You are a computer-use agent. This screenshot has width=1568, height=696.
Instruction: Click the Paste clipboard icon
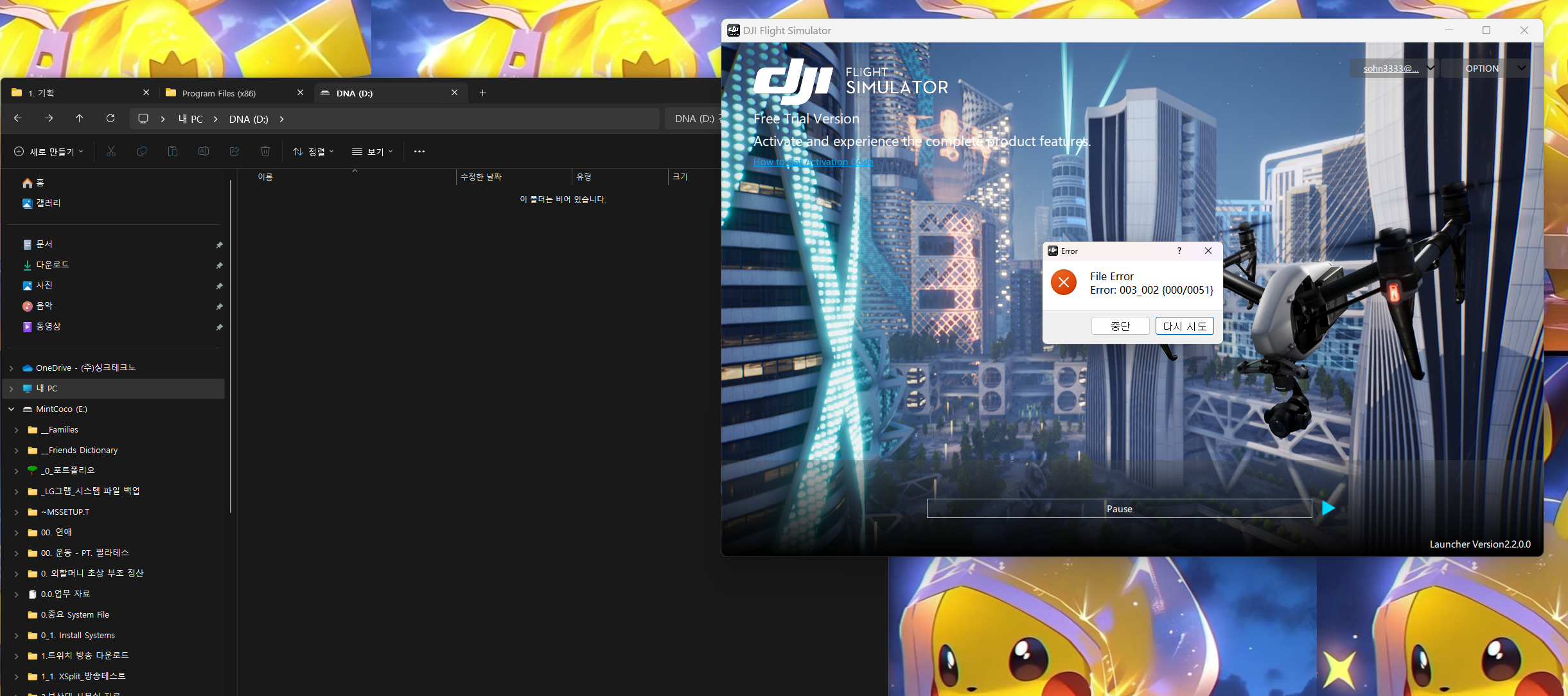[172, 152]
